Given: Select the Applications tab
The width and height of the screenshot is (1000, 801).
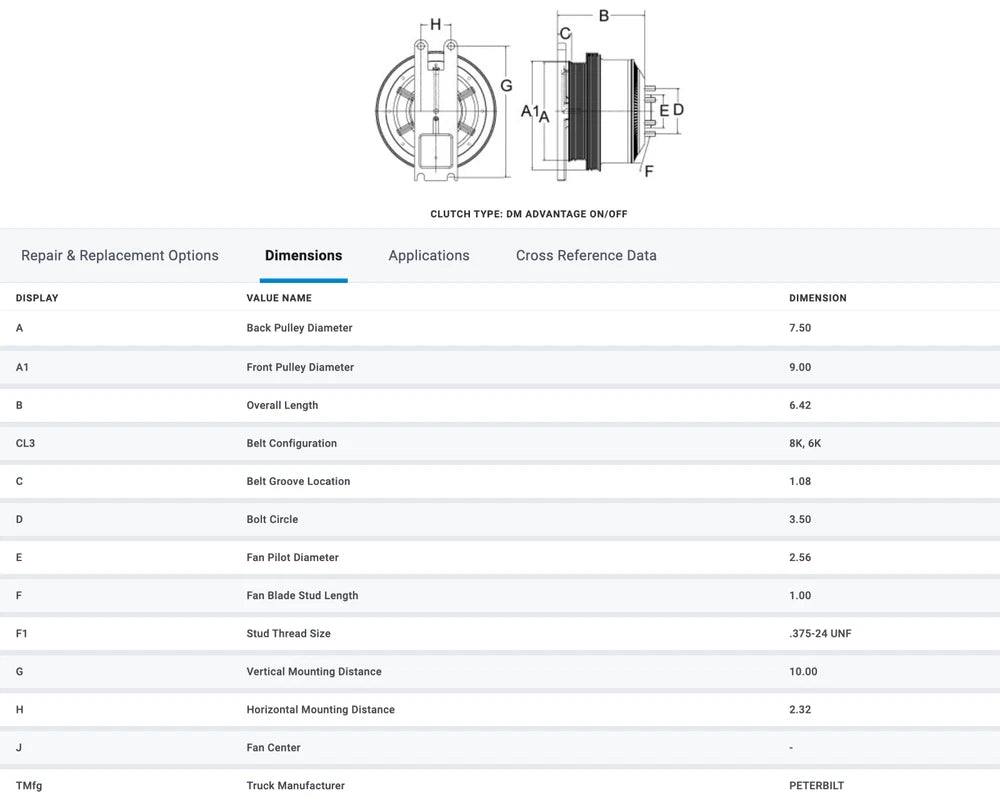Looking at the screenshot, I should pyautogui.click(x=429, y=256).
